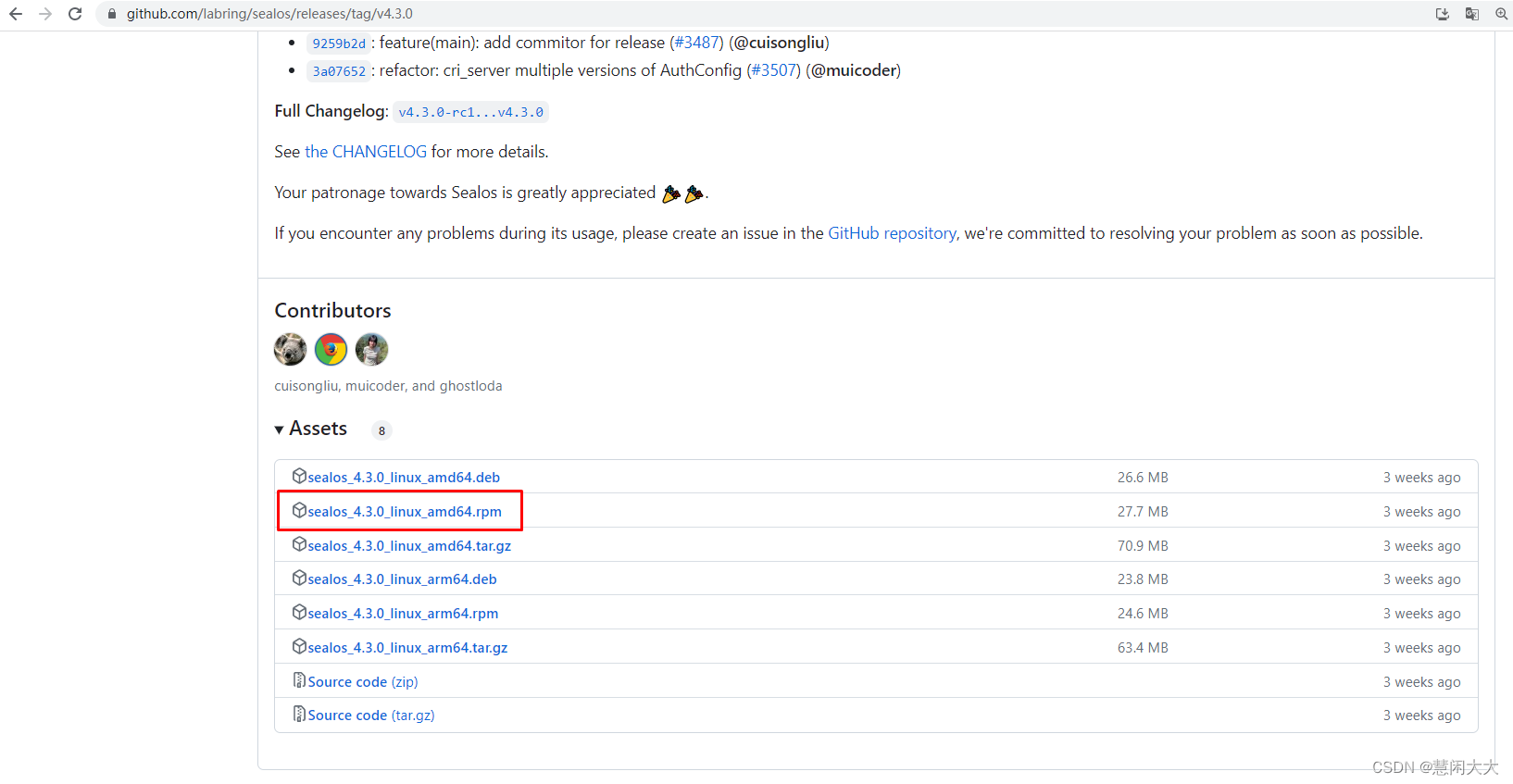Open the @cuisongliu mention link
The width and height of the screenshot is (1513, 784).
click(779, 43)
